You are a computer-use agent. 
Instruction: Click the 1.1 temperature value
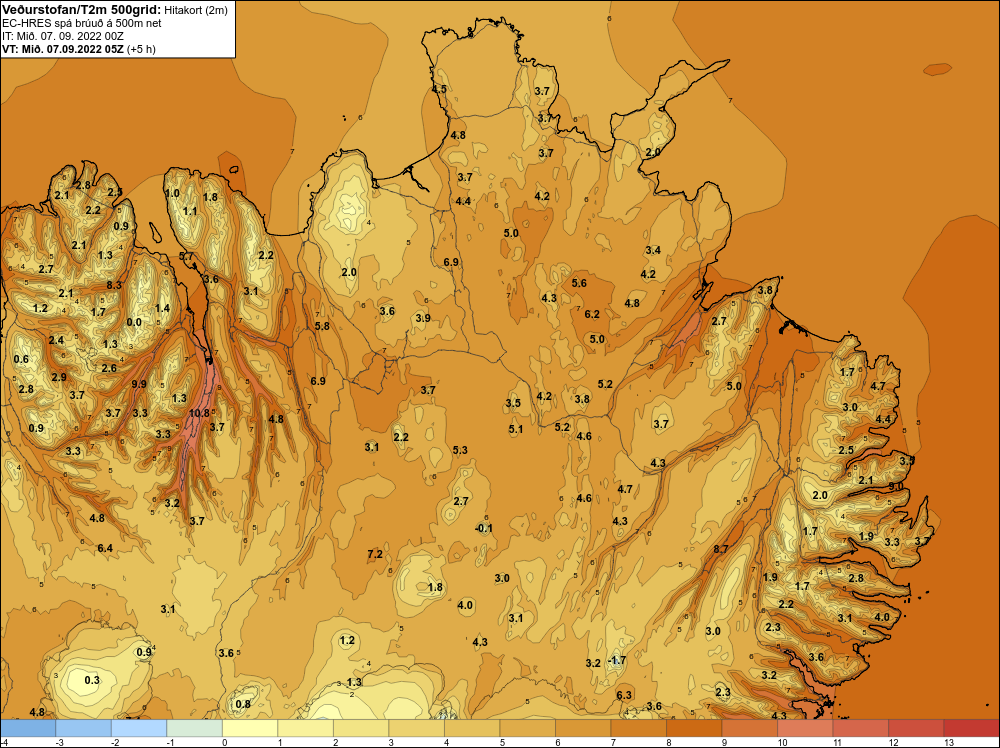point(190,211)
